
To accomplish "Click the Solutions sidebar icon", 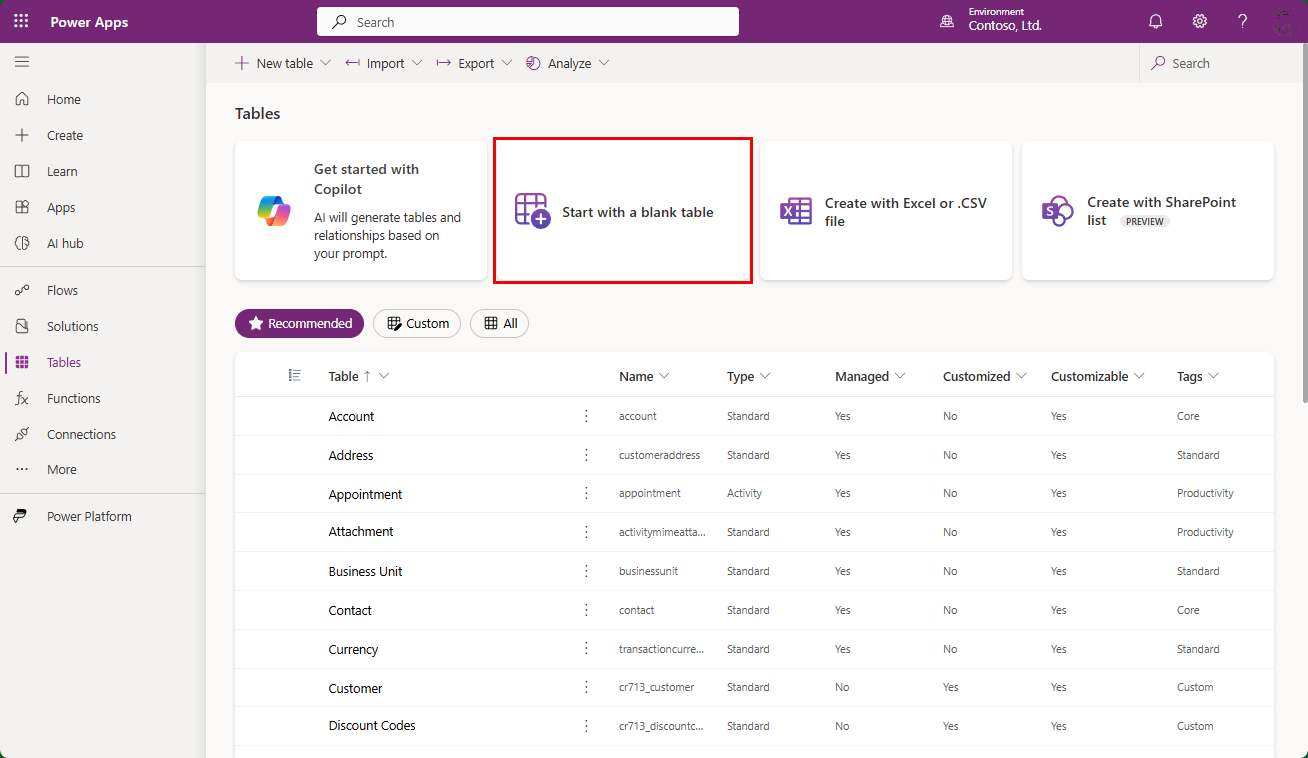I will coord(22,326).
